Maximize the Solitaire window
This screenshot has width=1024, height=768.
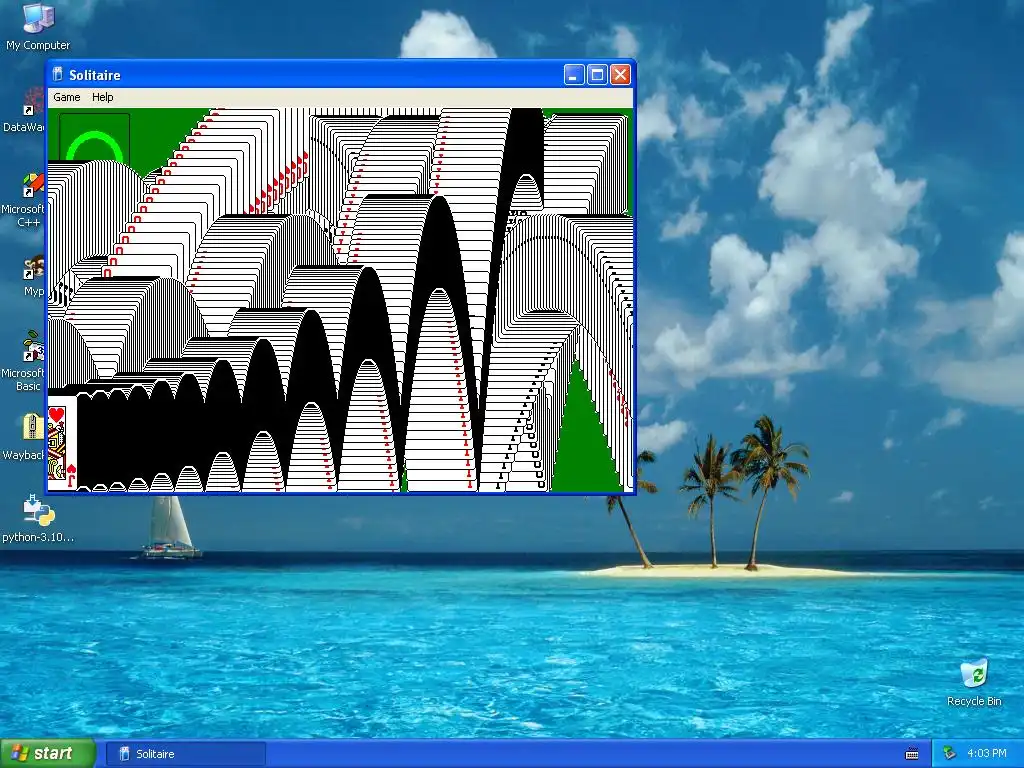(x=597, y=75)
